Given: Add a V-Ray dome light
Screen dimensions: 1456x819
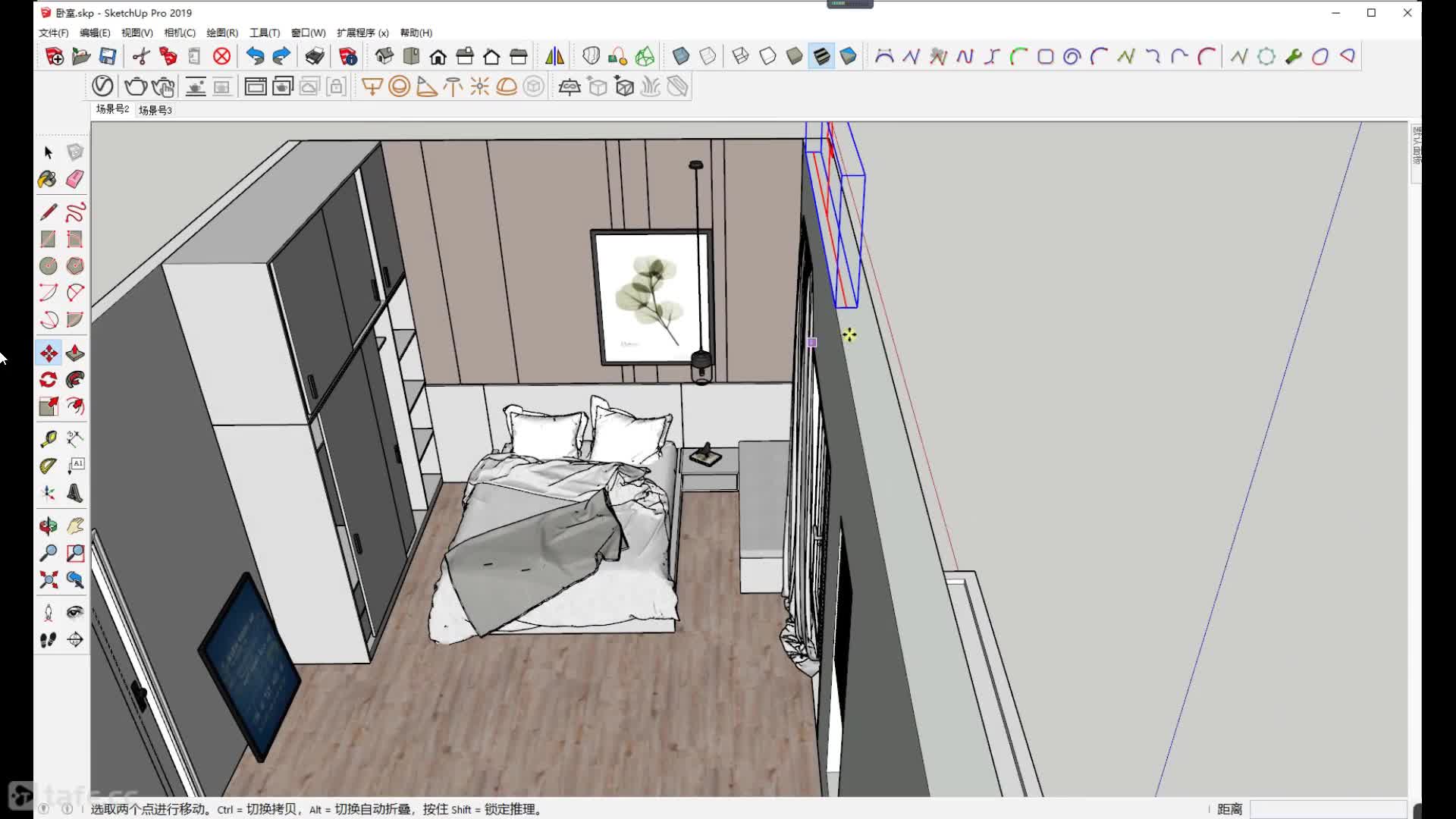Looking at the screenshot, I should pyautogui.click(x=507, y=86).
